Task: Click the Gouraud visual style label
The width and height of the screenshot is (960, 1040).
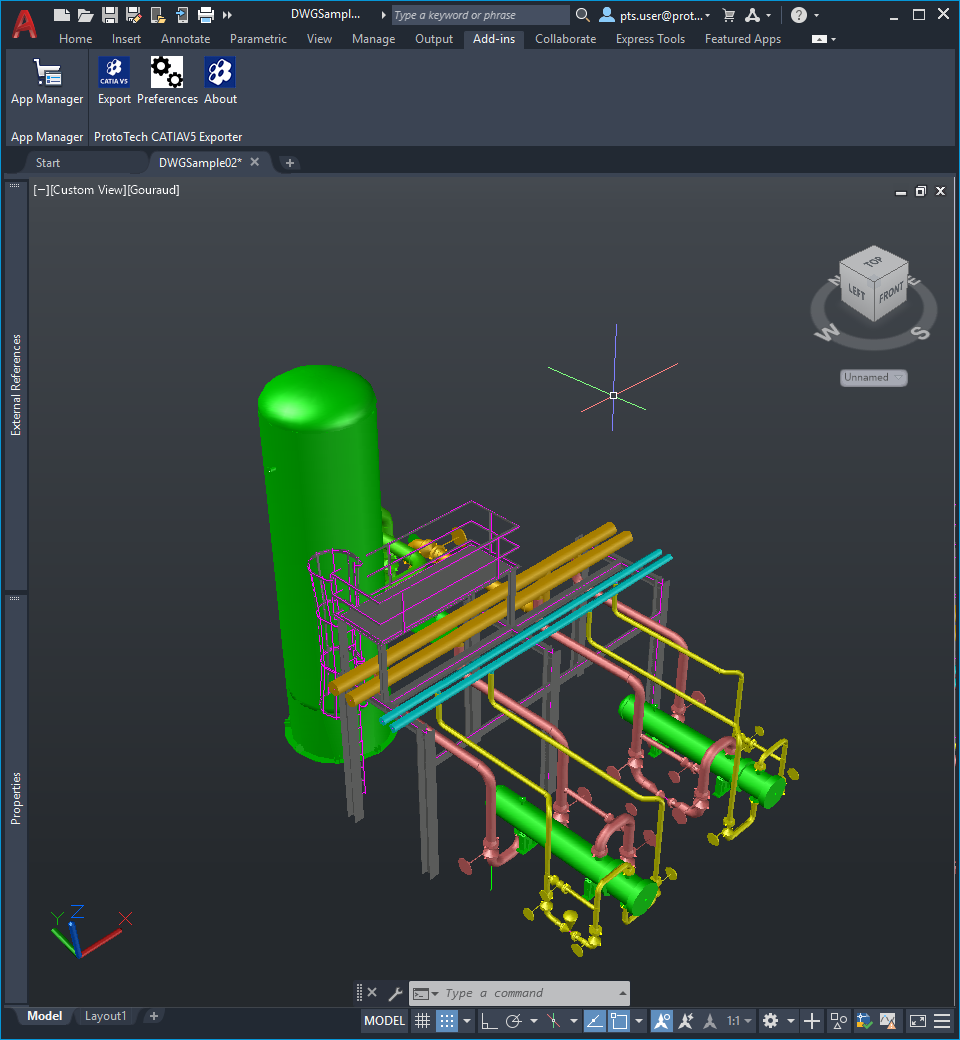Action: coord(153,190)
